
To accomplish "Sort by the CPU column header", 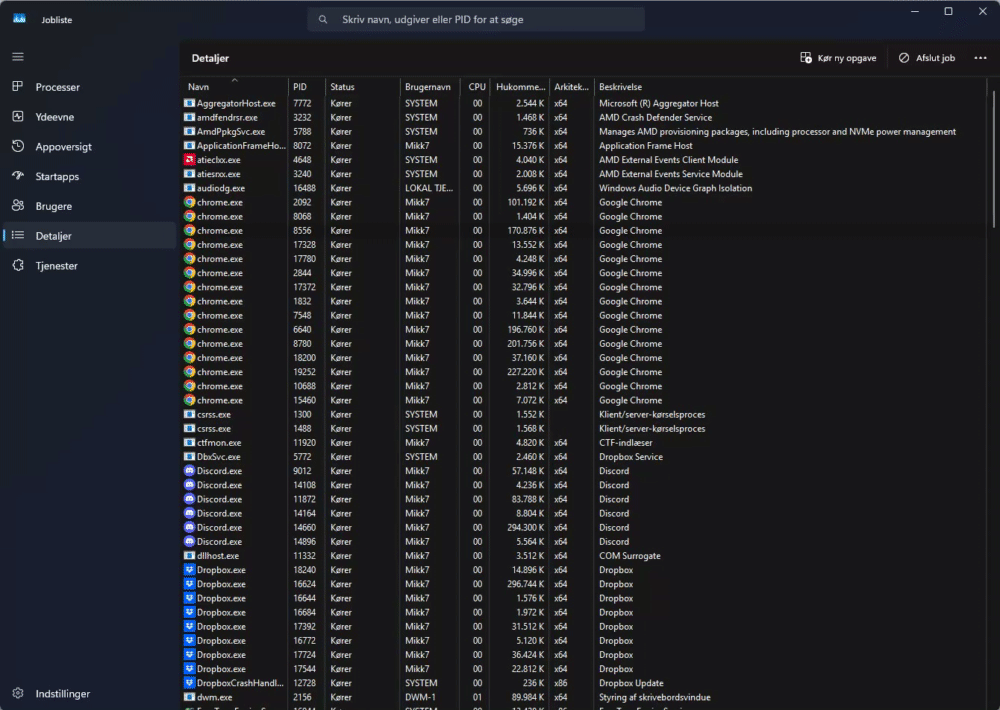I will click(x=475, y=87).
